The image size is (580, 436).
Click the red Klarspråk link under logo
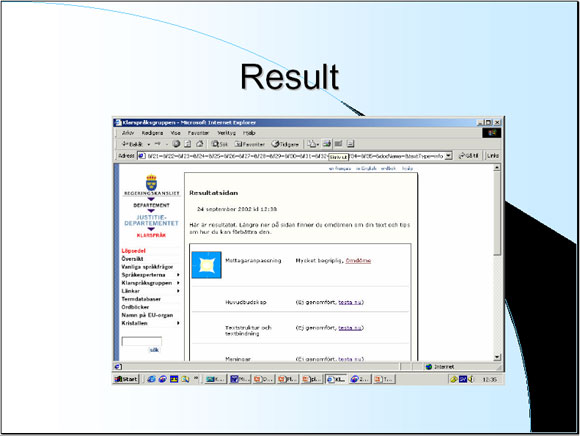(151, 235)
